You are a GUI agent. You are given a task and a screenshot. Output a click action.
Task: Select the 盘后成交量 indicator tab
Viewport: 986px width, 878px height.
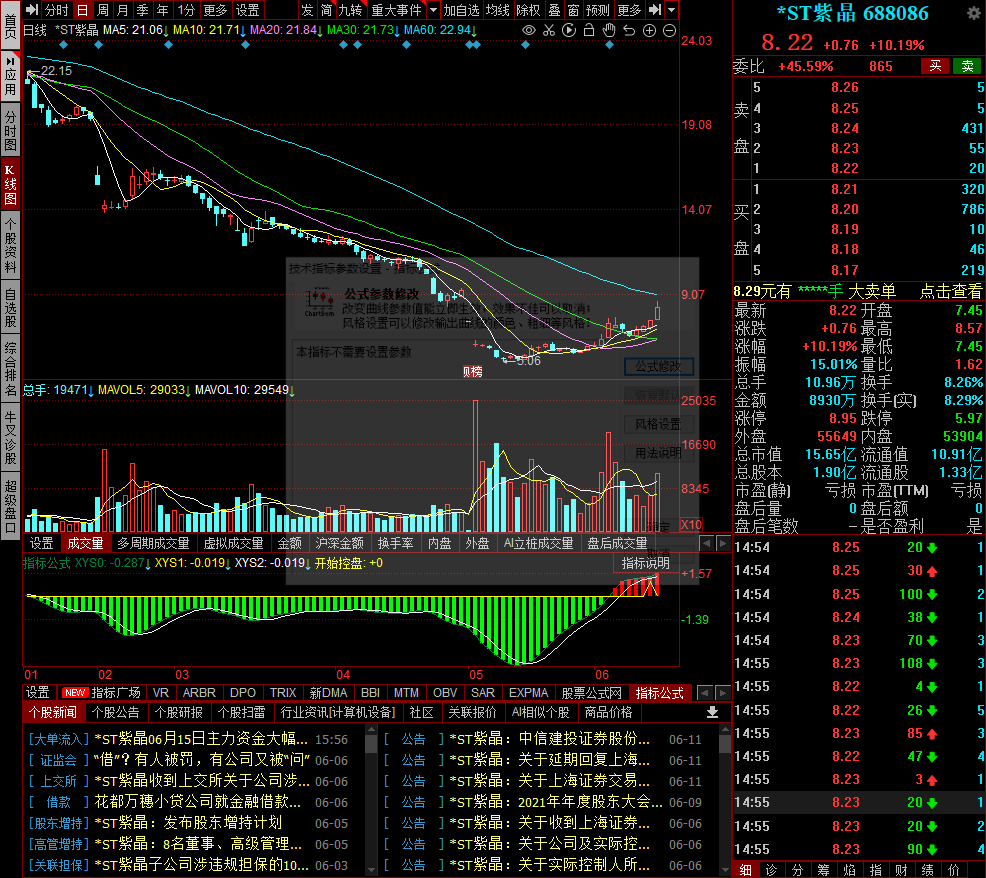[617, 543]
